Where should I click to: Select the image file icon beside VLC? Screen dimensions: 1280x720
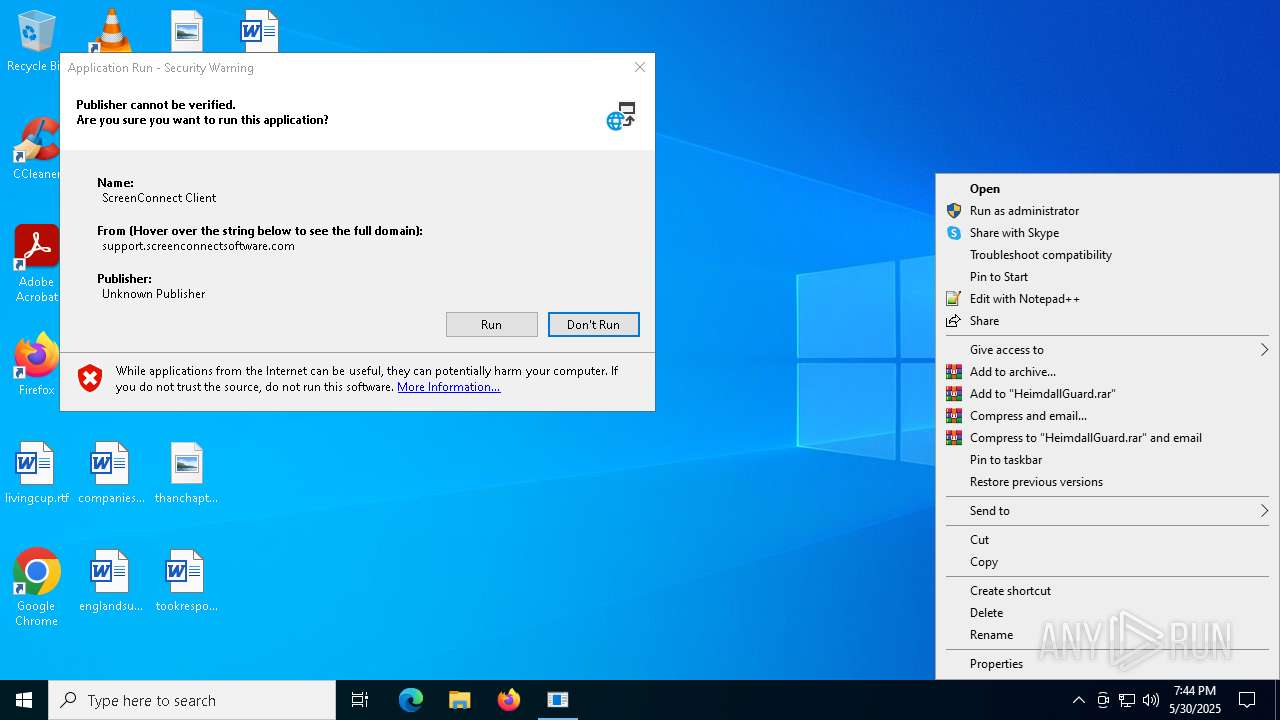tap(186, 30)
